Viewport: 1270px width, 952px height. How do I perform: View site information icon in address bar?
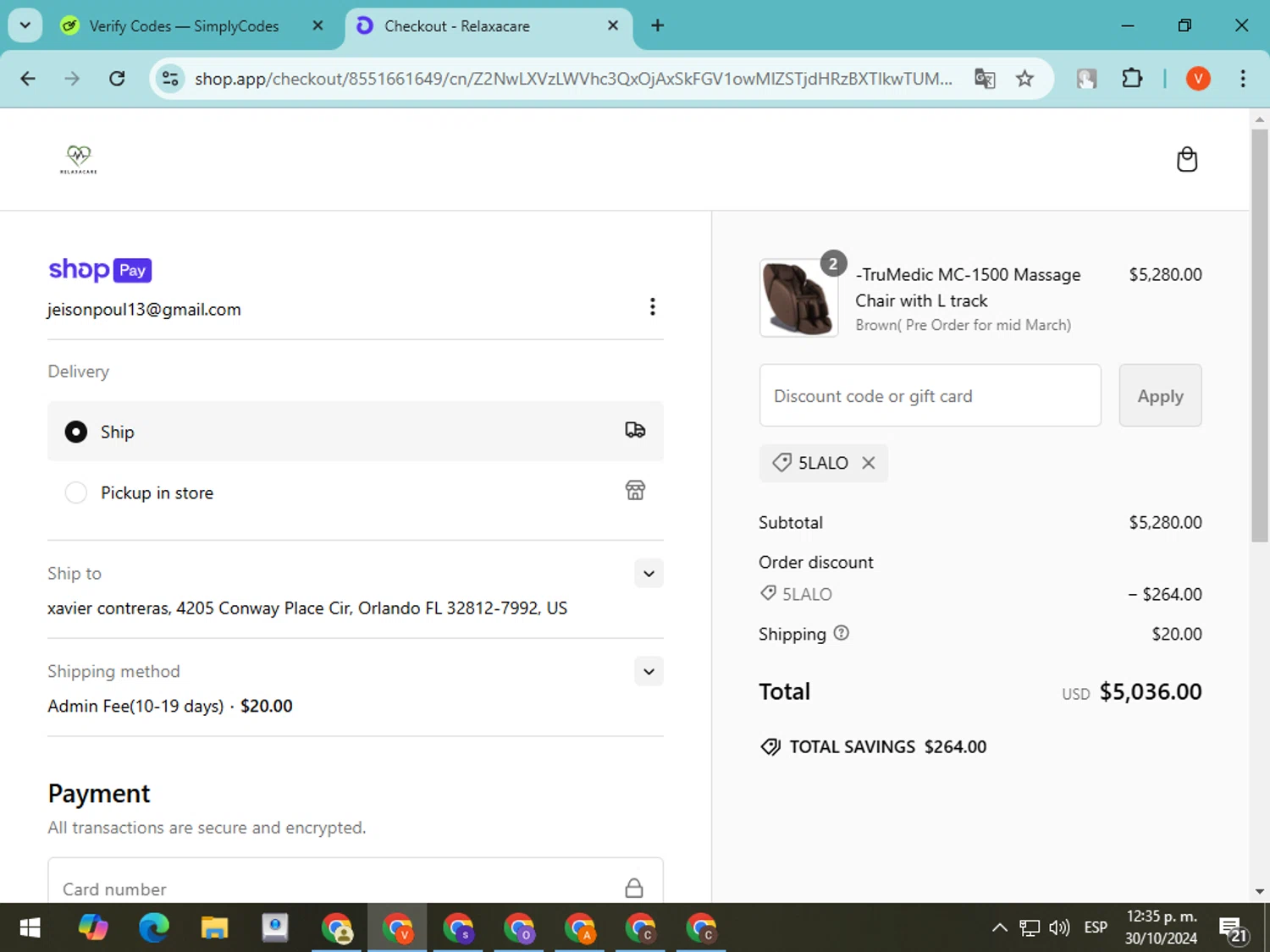click(x=170, y=79)
